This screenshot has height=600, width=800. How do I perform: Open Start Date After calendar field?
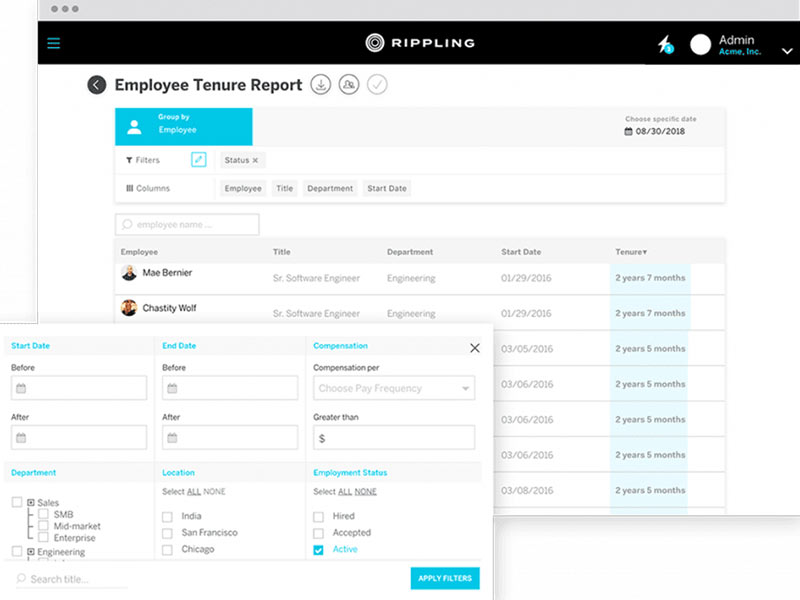pos(79,438)
